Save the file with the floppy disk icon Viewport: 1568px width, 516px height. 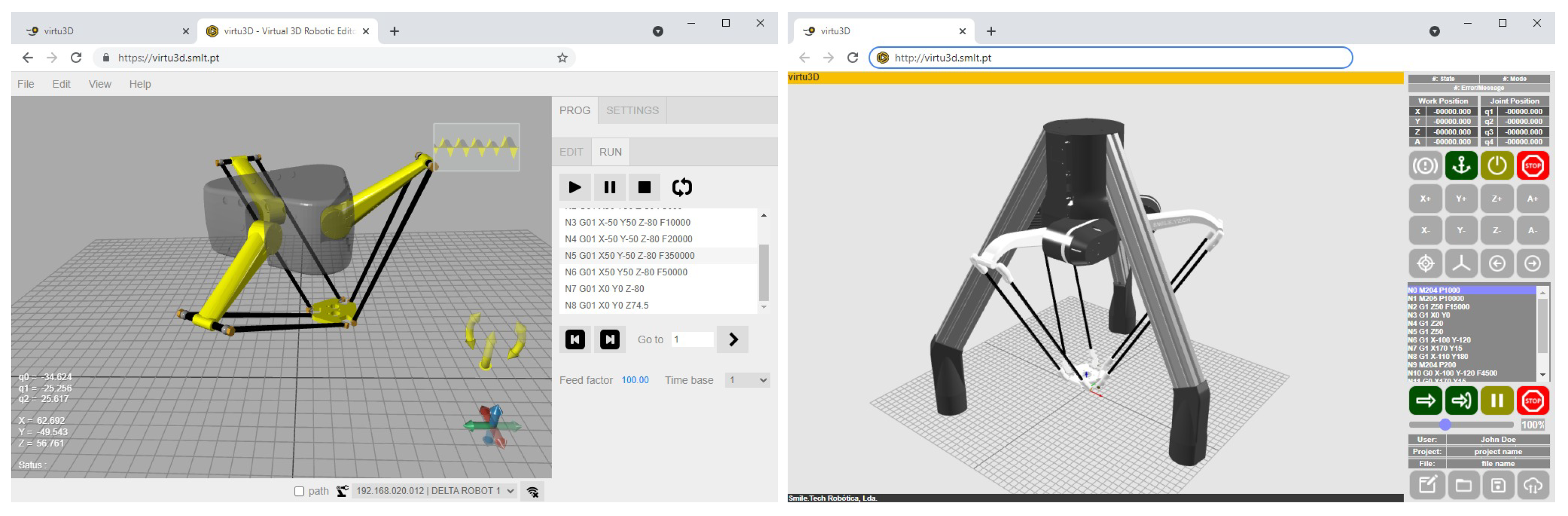pos(1497,486)
